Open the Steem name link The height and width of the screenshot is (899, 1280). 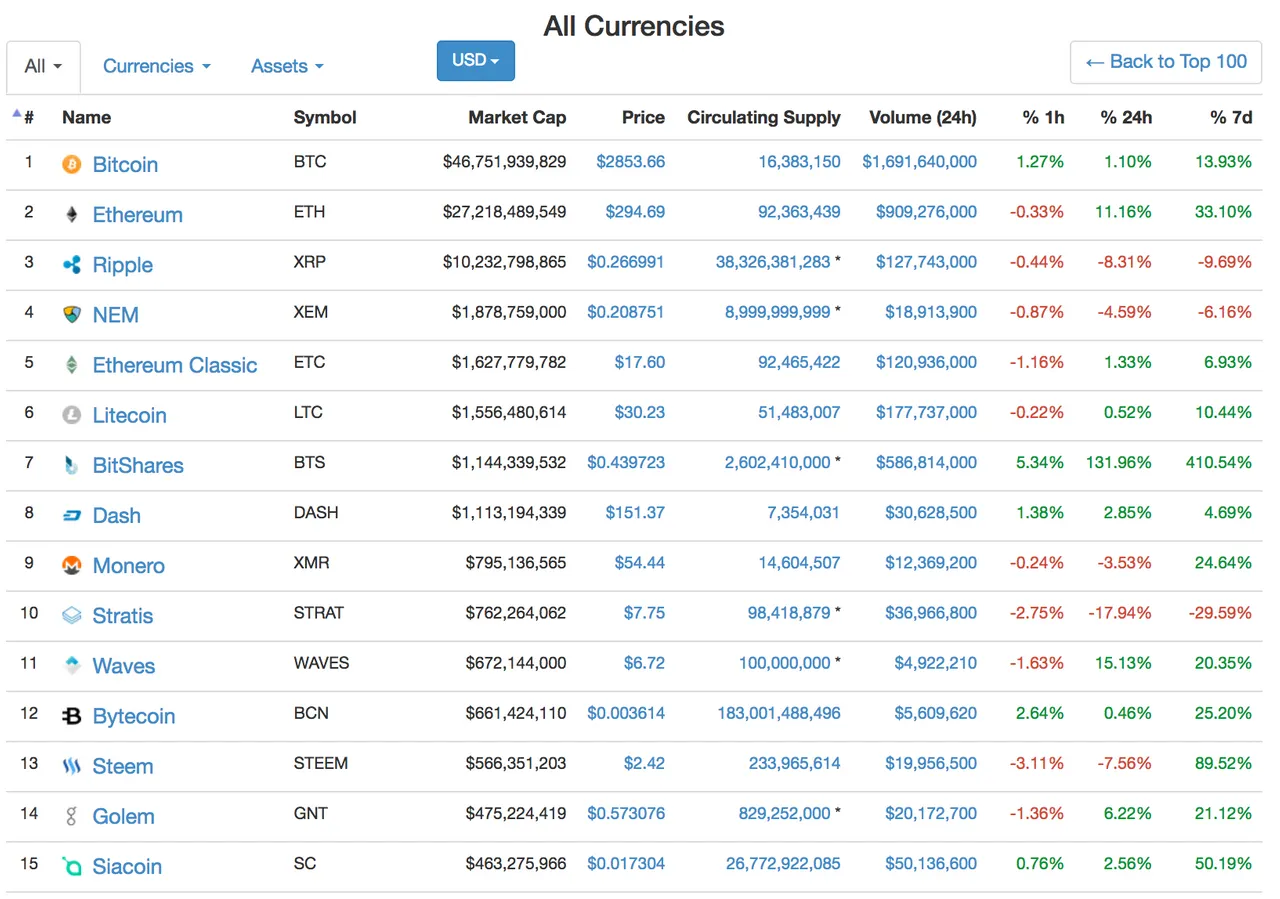(x=123, y=766)
